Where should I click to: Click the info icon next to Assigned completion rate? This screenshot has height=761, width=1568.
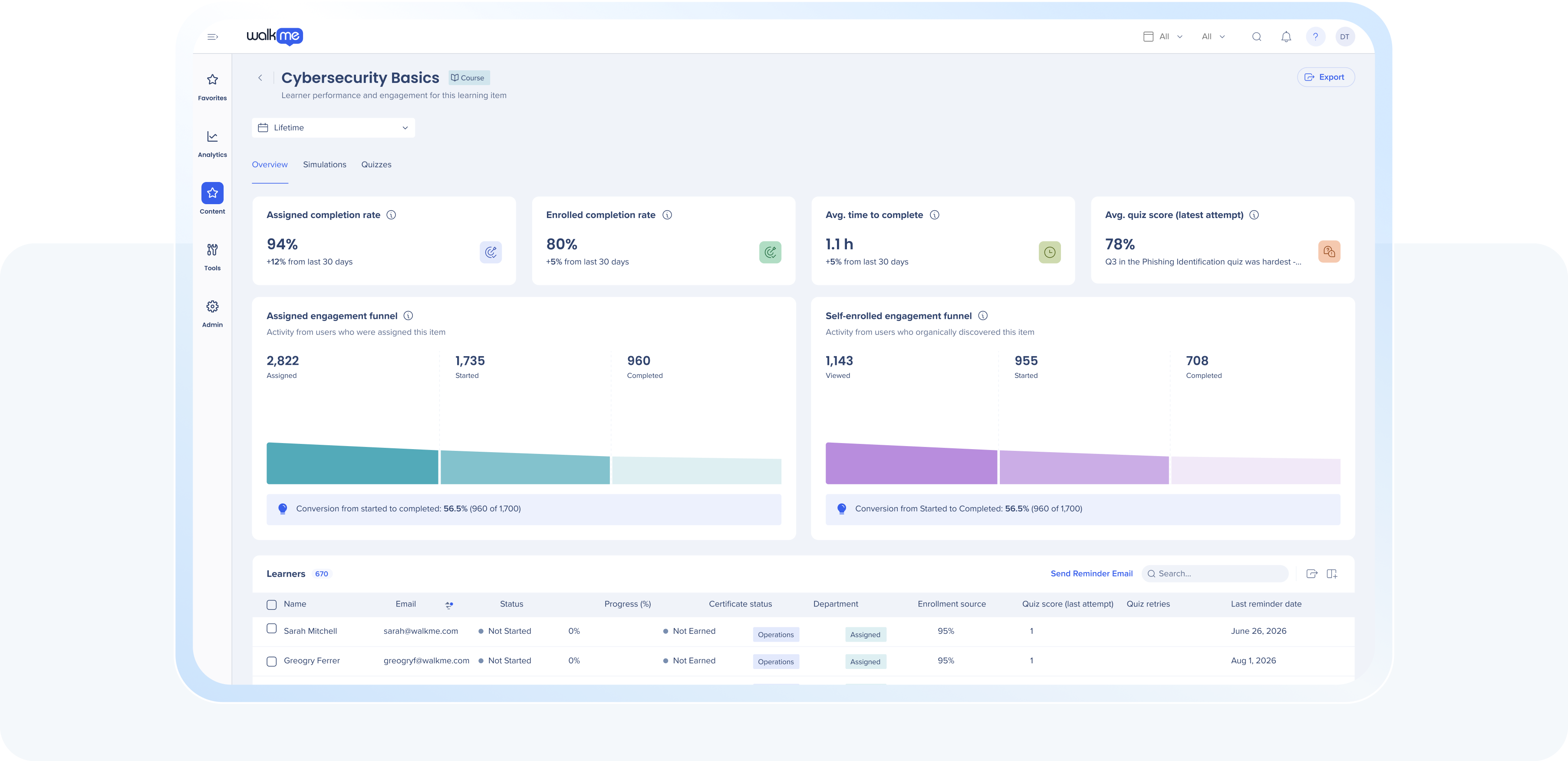click(392, 215)
